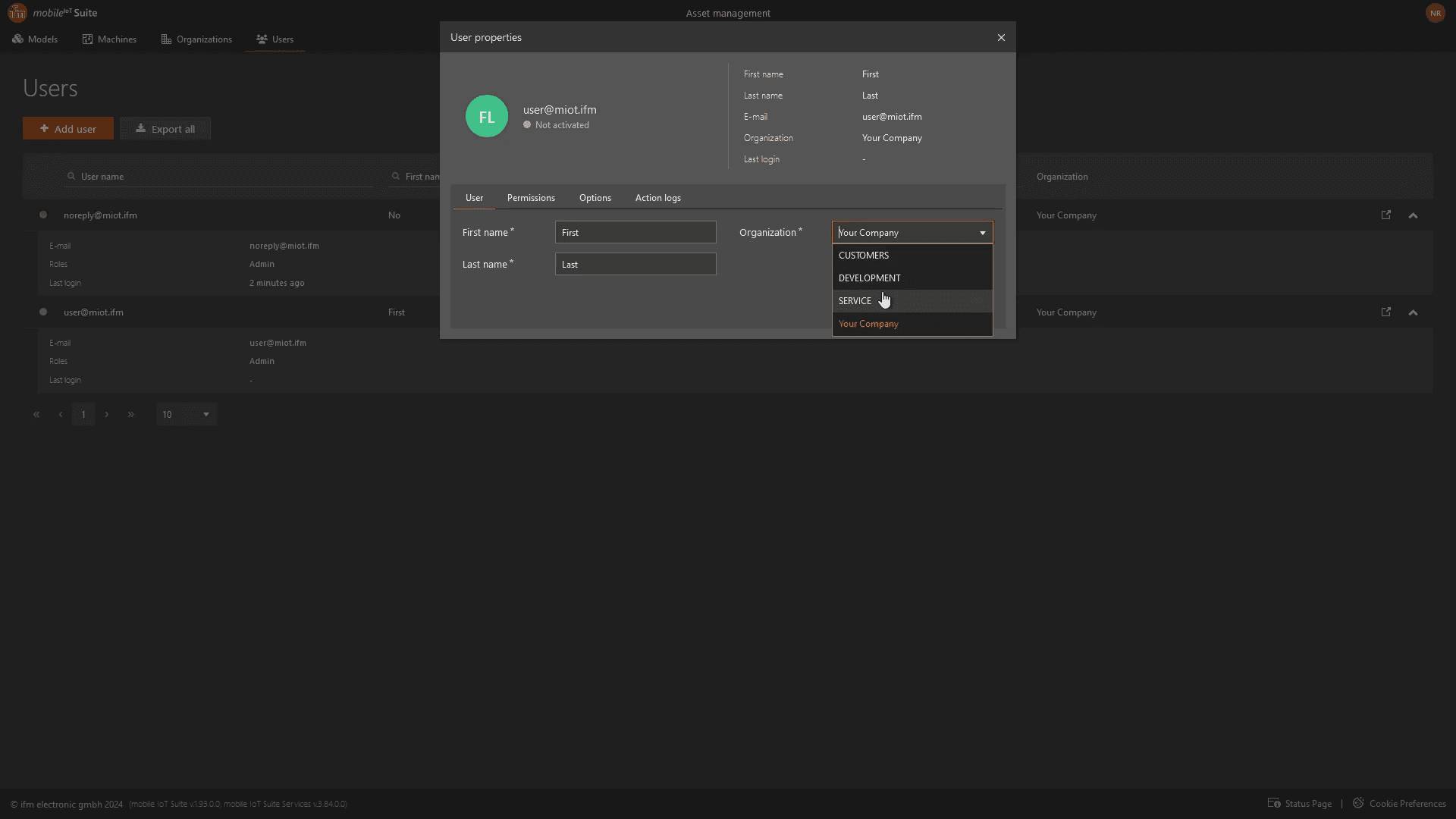This screenshot has width=1456, height=819.
Task: Close the User properties dialog
Action: coord(1001,37)
